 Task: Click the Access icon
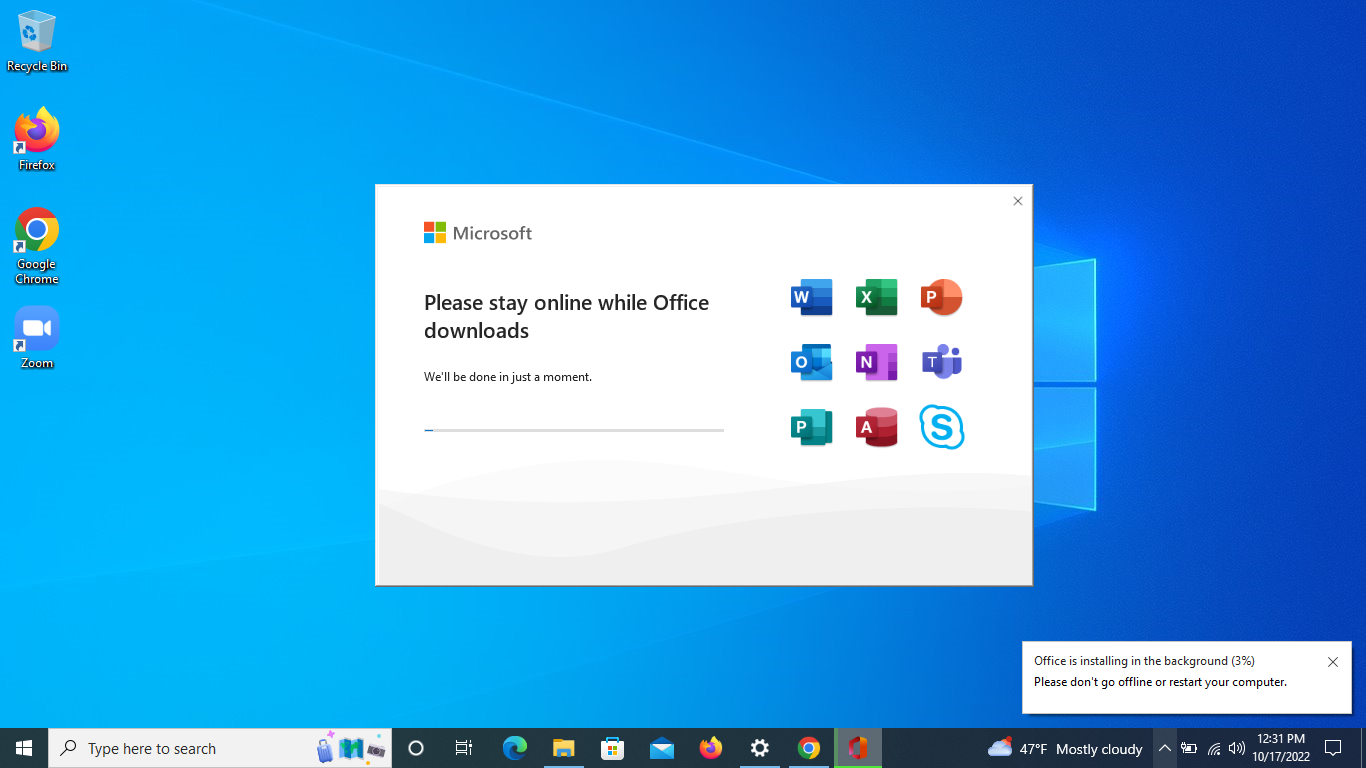(876, 427)
